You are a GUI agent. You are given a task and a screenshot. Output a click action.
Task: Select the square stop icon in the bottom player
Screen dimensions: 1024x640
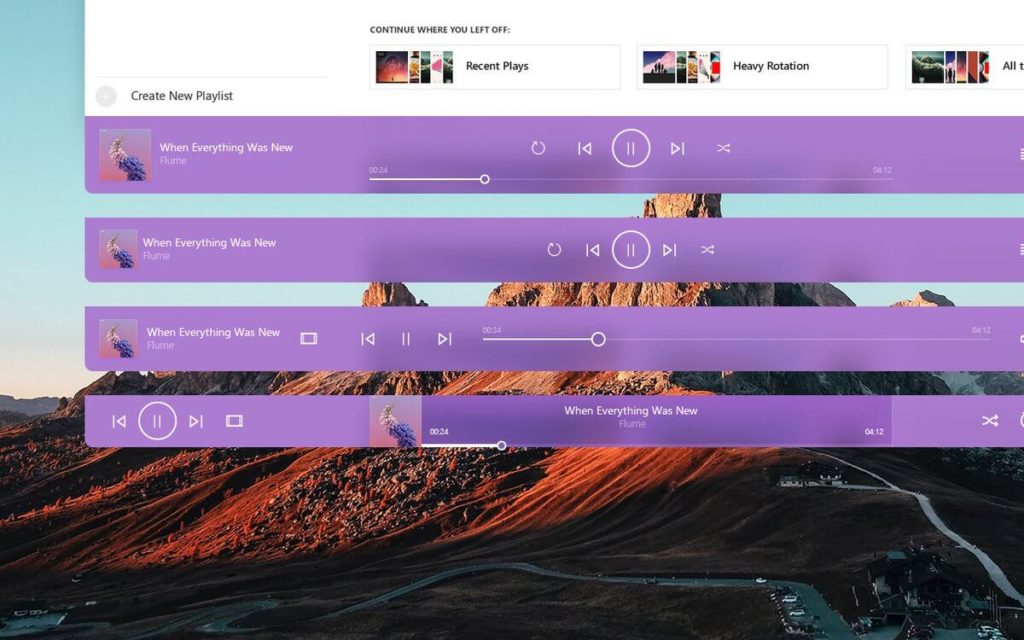click(233, 421)
